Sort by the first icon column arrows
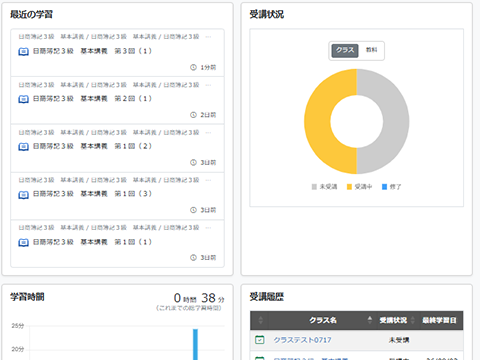The height and width of the screenshot is (360, 480). [x=261, y=320]
